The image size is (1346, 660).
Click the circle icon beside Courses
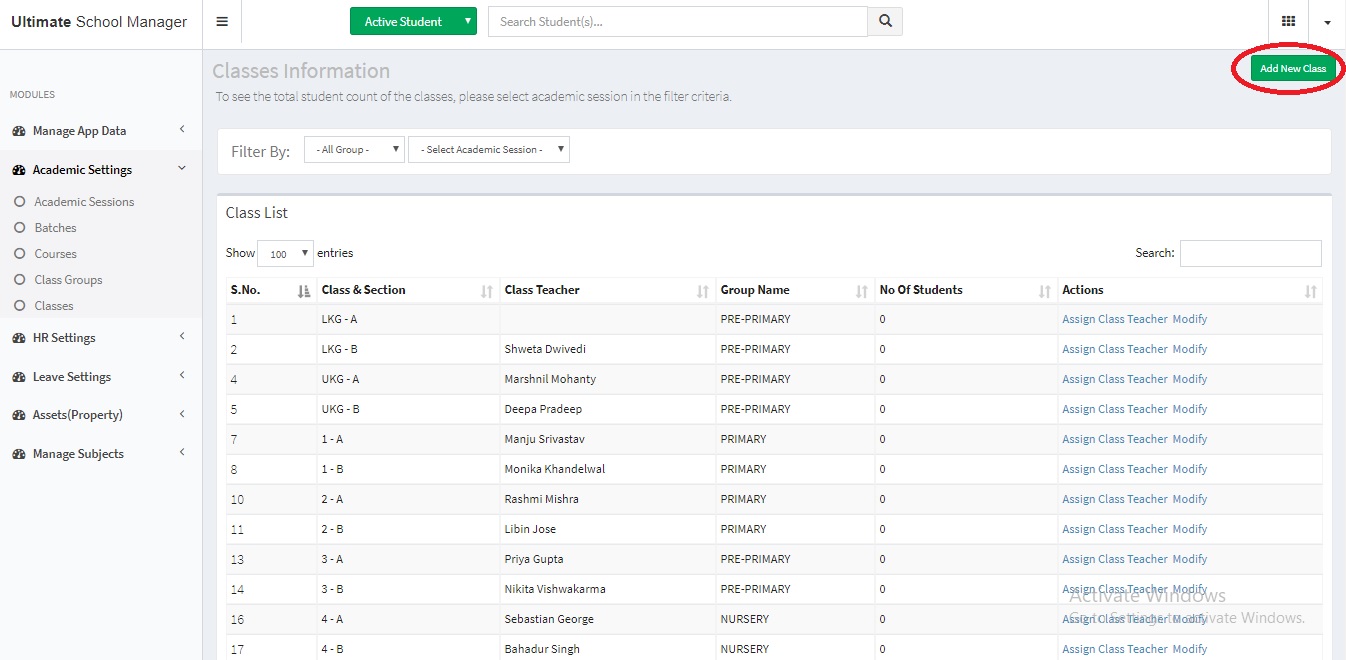tap(19, 254)
